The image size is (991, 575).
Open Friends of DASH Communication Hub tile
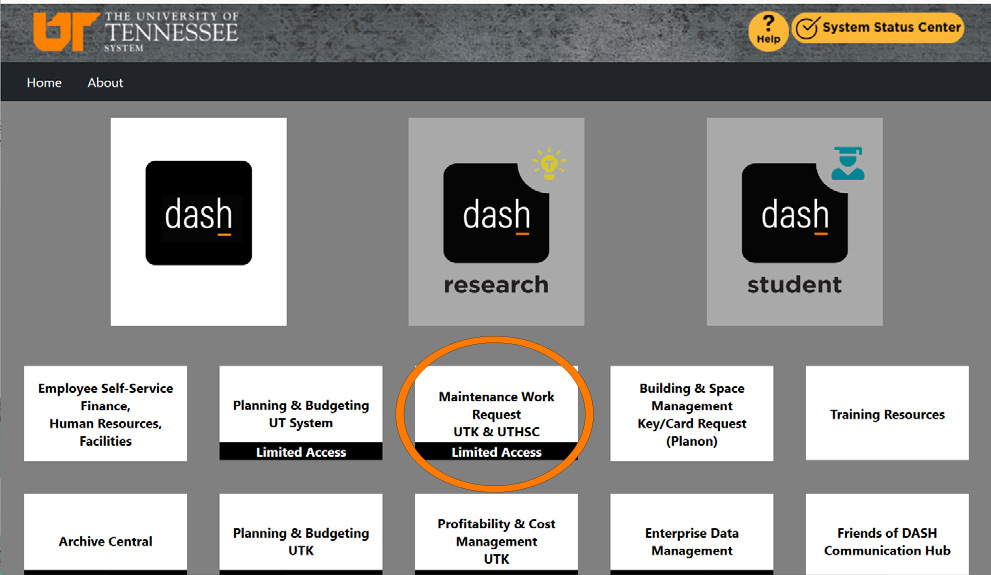coord(887,535)
